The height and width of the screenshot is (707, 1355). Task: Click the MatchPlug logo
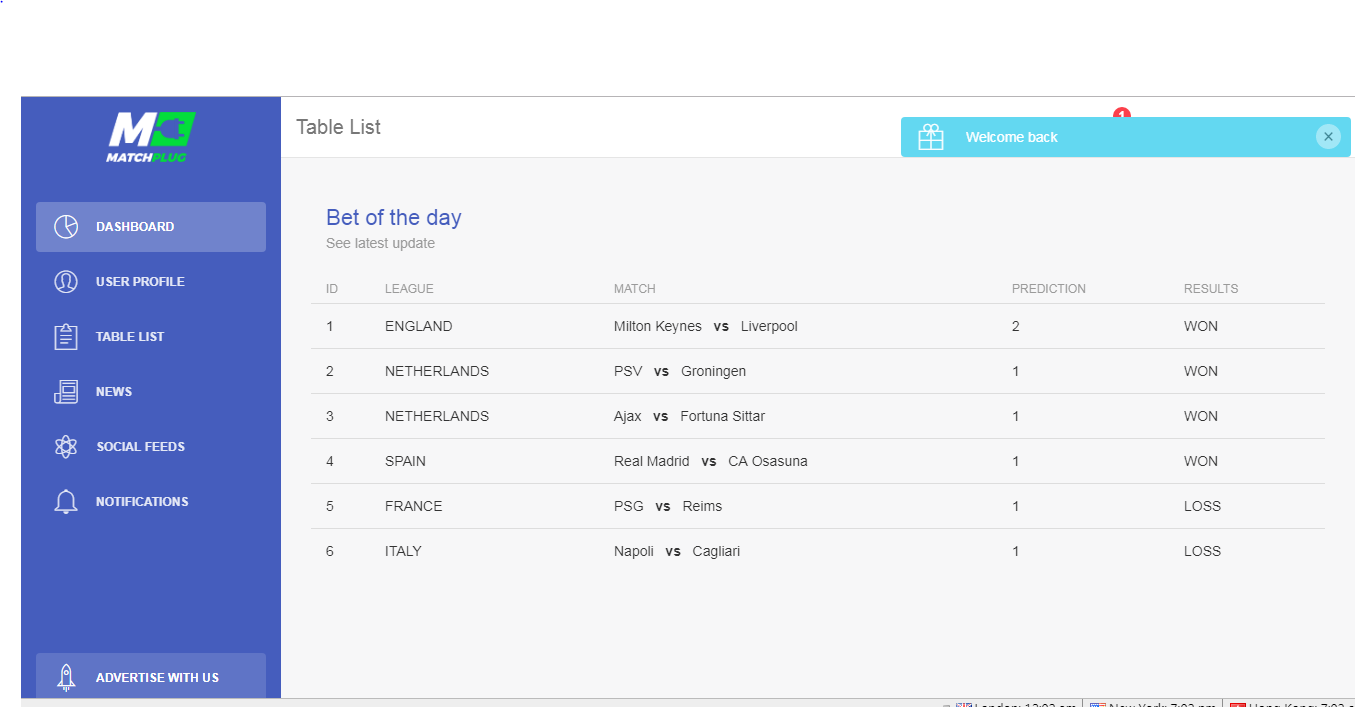(151, 137)
